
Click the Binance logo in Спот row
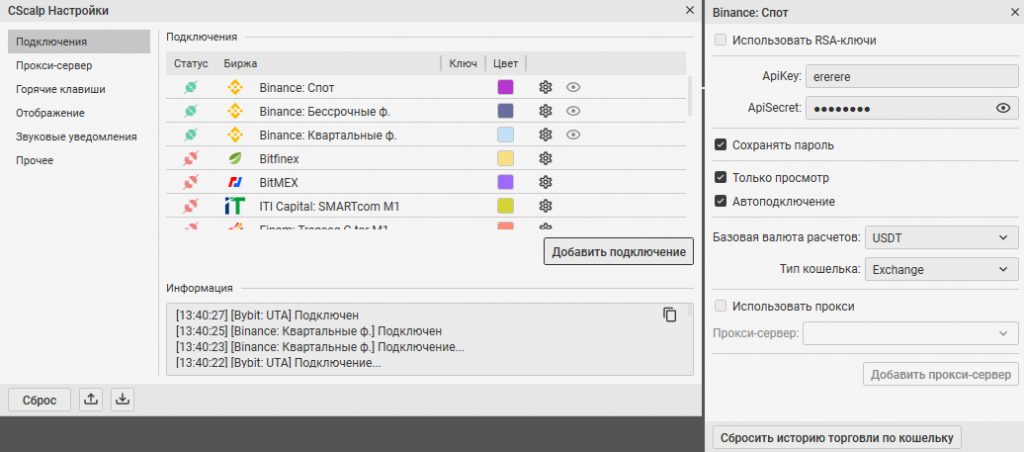click(235, 88)
